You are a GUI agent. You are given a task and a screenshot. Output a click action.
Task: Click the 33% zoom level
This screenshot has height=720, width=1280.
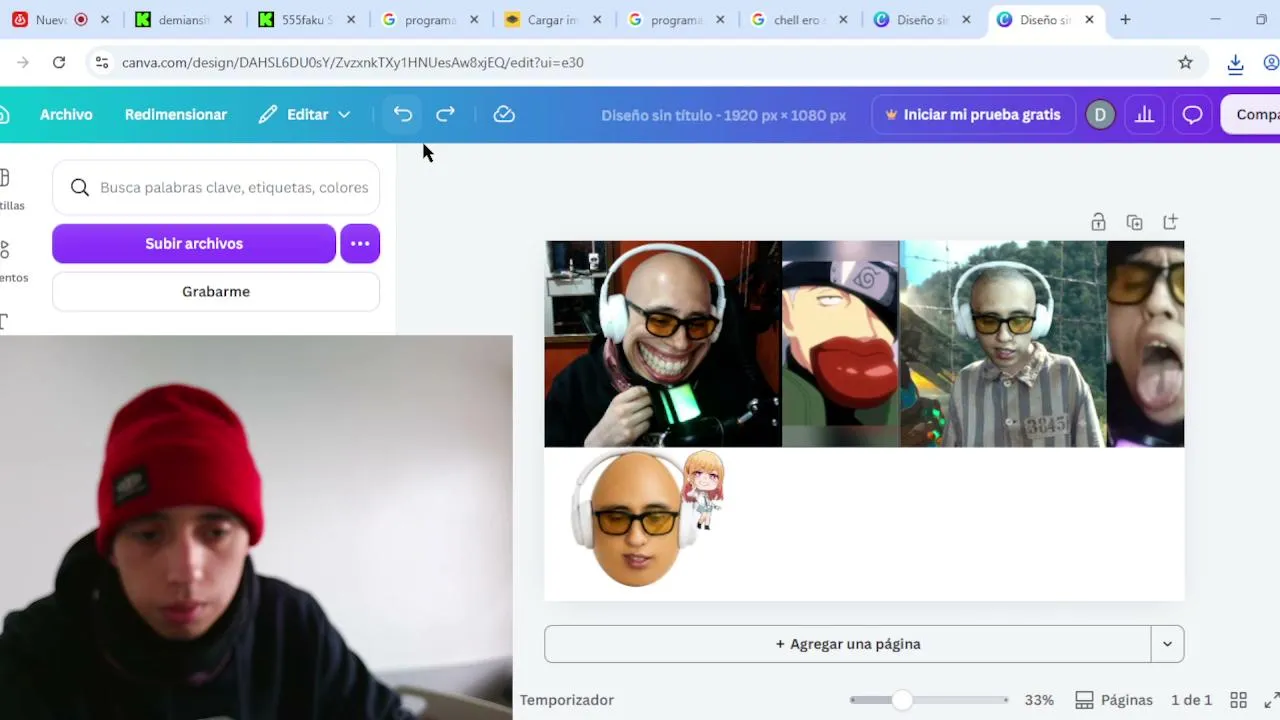pos(1039,700)
